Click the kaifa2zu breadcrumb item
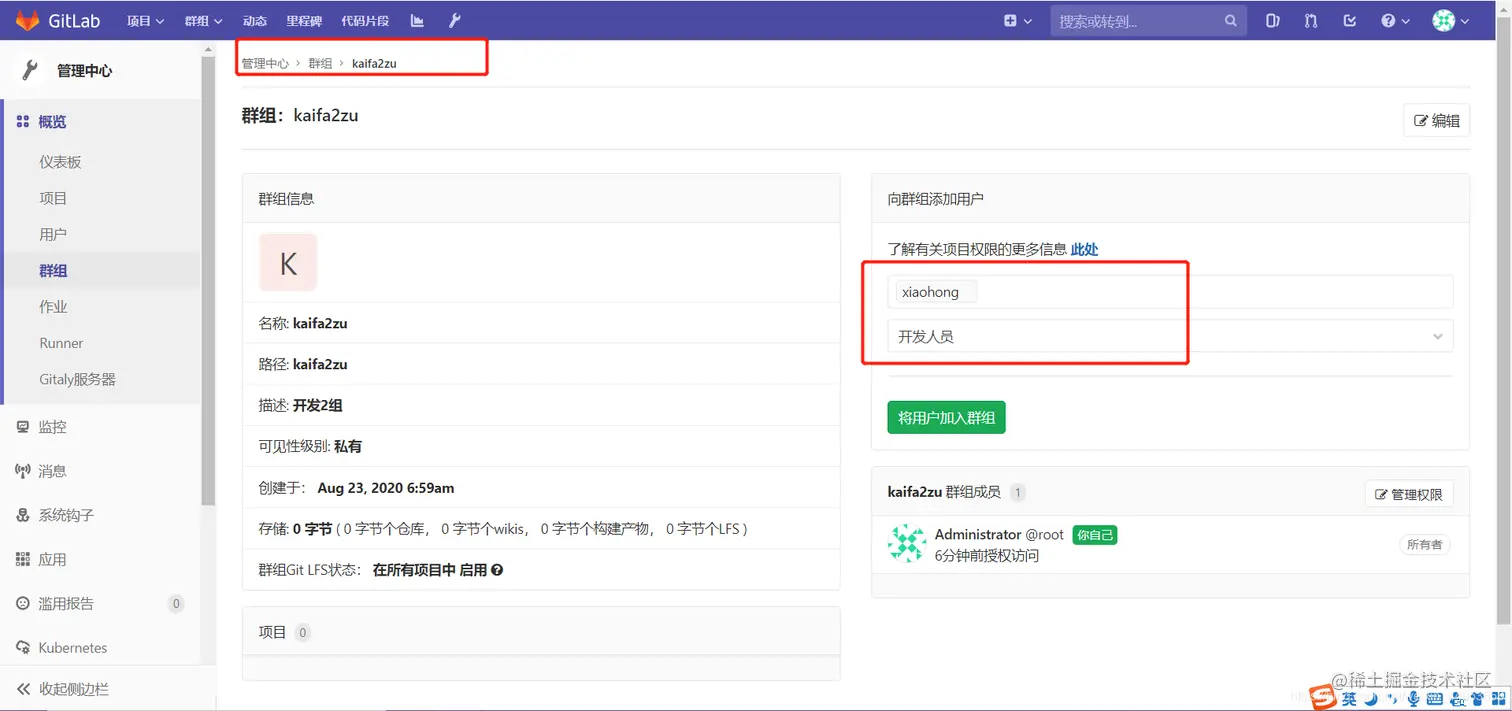This screenshot has width=1512, height=711. click(x=374, y=63)
